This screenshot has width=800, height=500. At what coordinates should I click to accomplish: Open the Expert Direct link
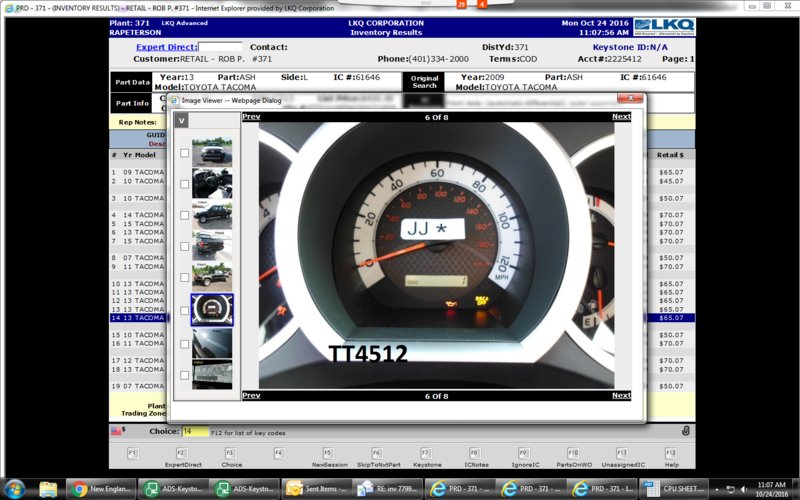(166, 47)
